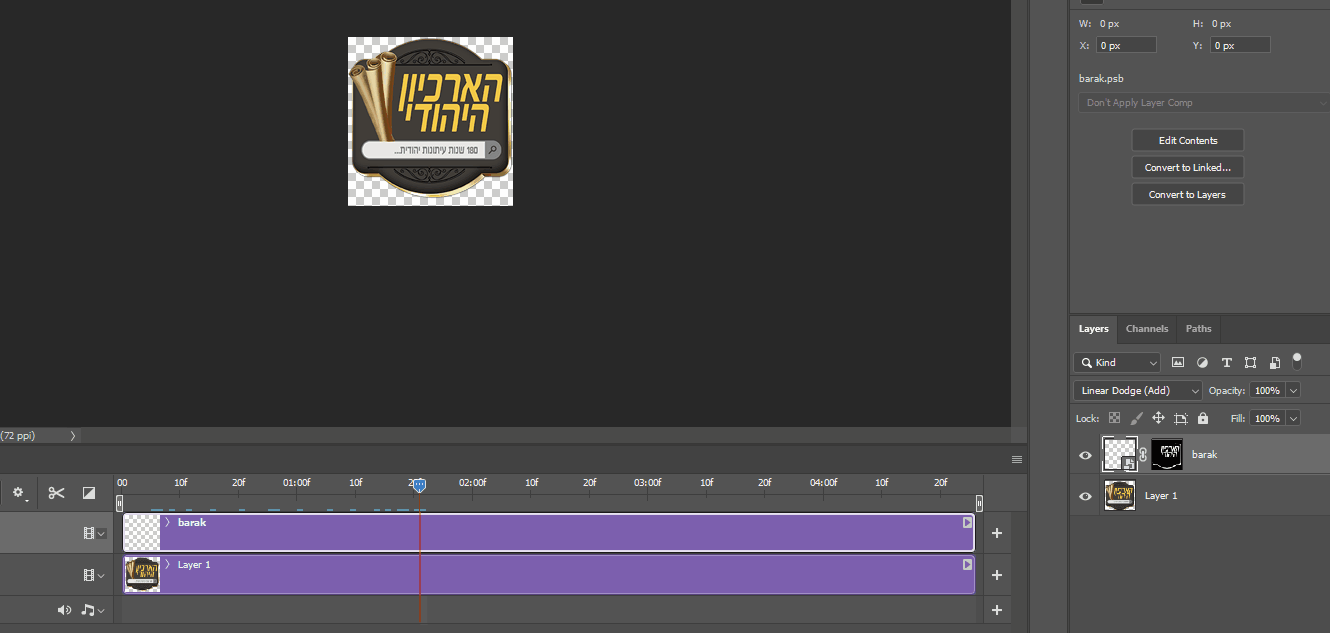Open the Fill slider arrow
Viewport: 1330px width, 633px height.
[x=1294, y=419]
